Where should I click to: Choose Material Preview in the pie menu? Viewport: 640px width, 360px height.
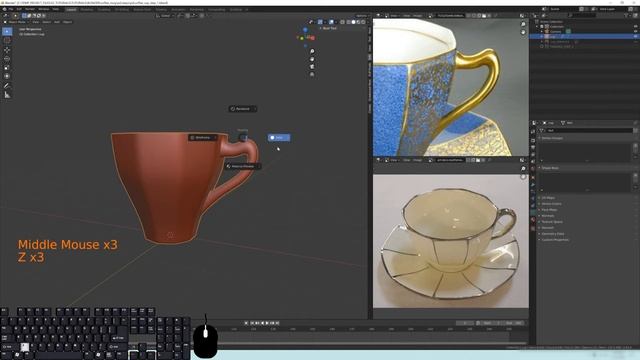click(242, 166)
